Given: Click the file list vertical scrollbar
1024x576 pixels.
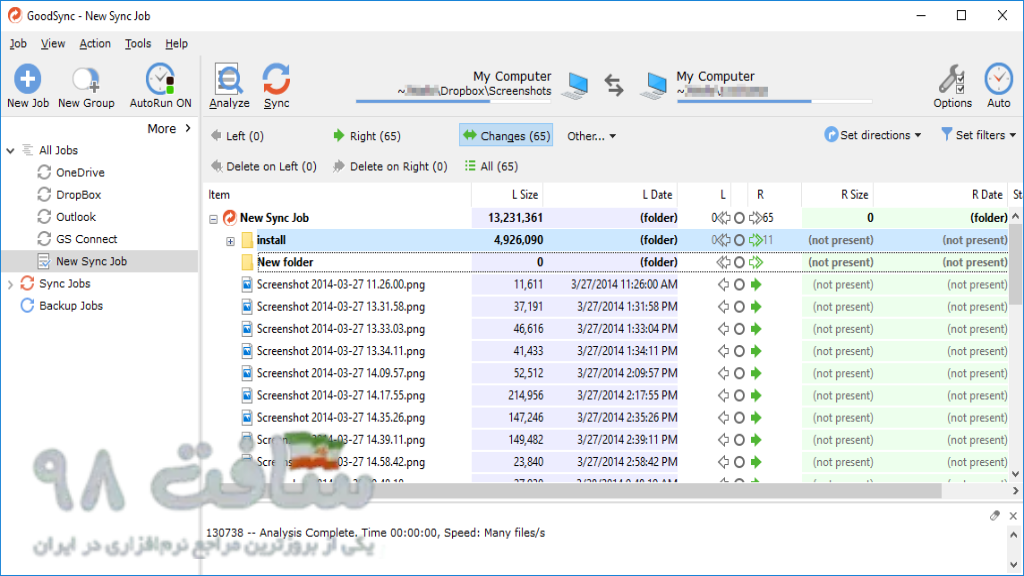Looking at the screenshot, I should pos(1016,264).
